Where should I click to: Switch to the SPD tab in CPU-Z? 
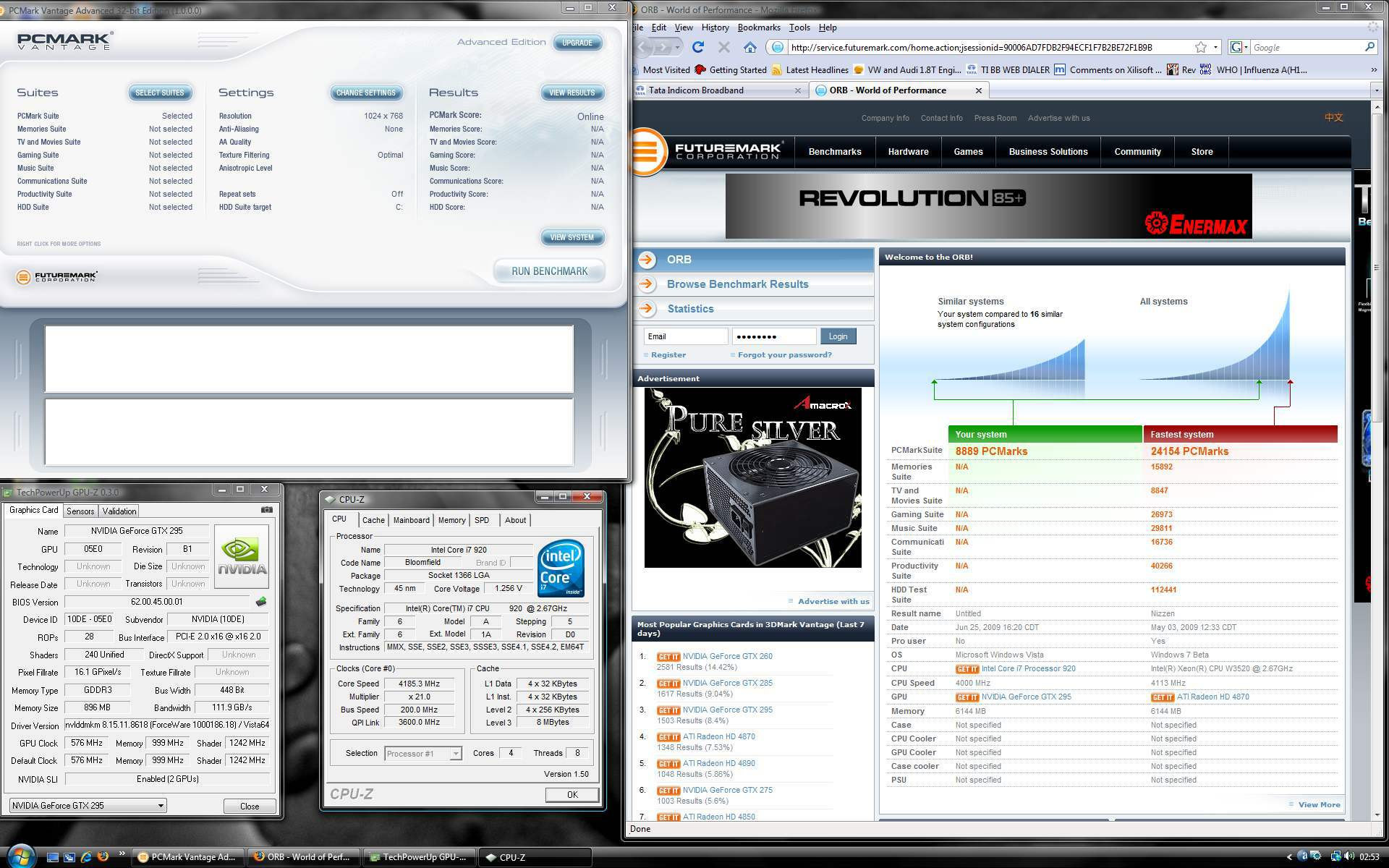[x=482, y=520]
